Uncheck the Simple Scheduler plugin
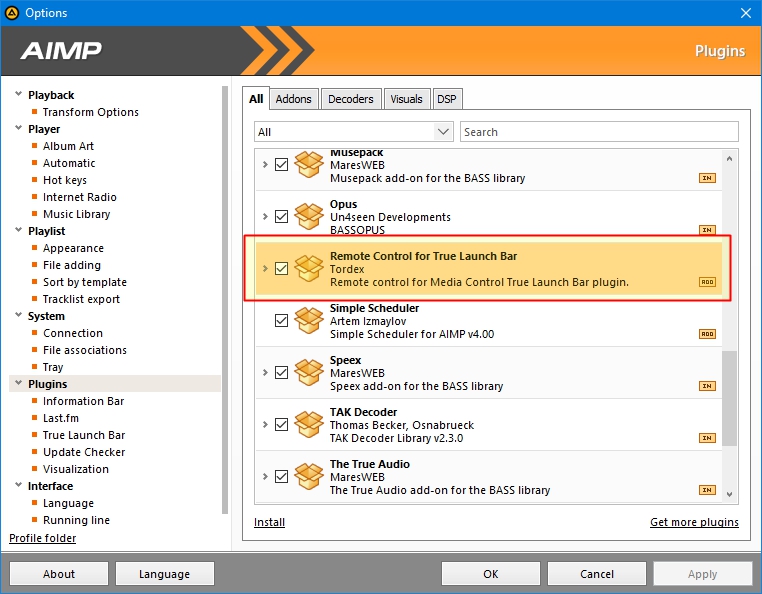The image size is (762, 594). [x=281, y=321]
